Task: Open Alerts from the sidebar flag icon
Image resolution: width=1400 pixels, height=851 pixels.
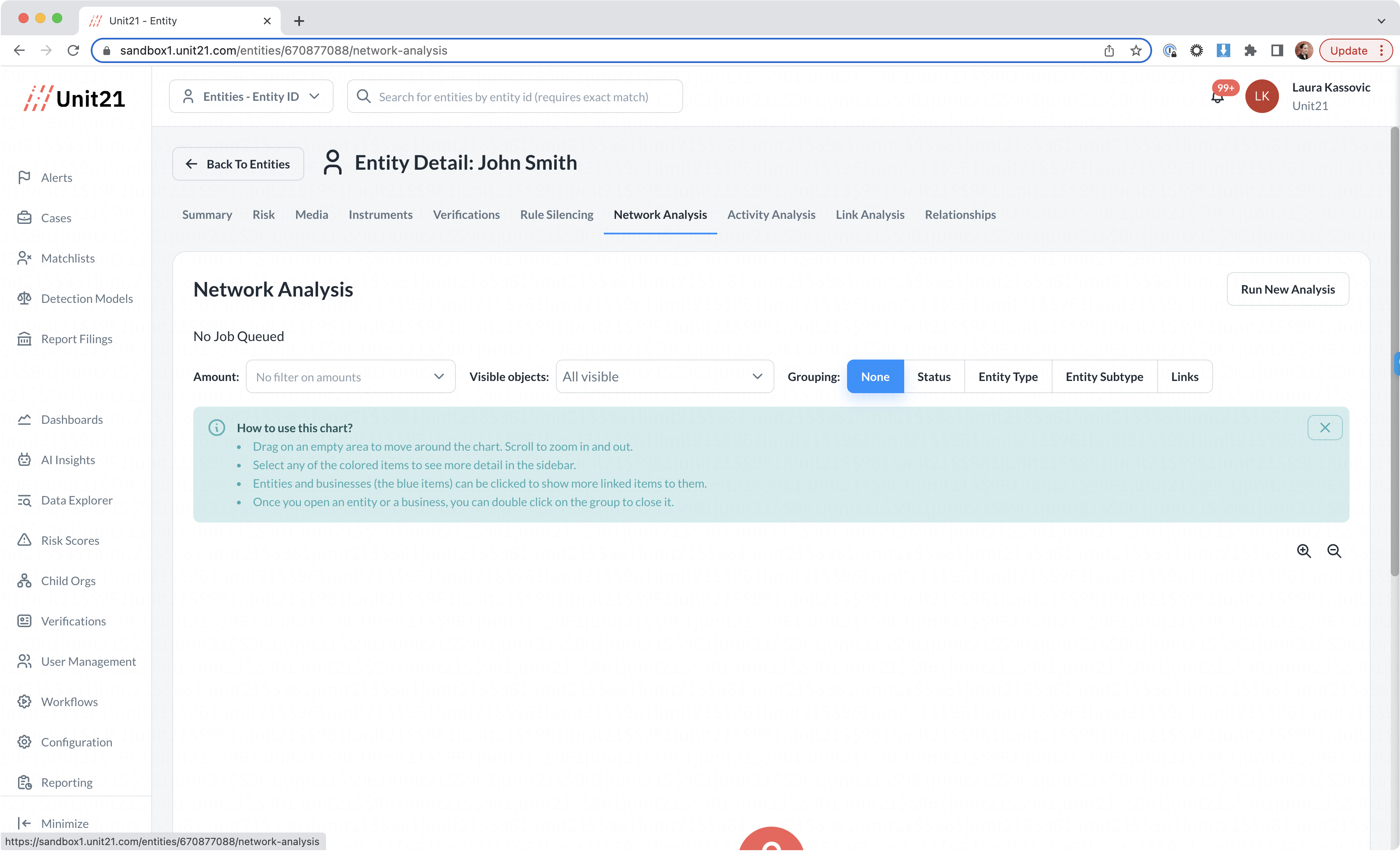Action: click(24, 177)
